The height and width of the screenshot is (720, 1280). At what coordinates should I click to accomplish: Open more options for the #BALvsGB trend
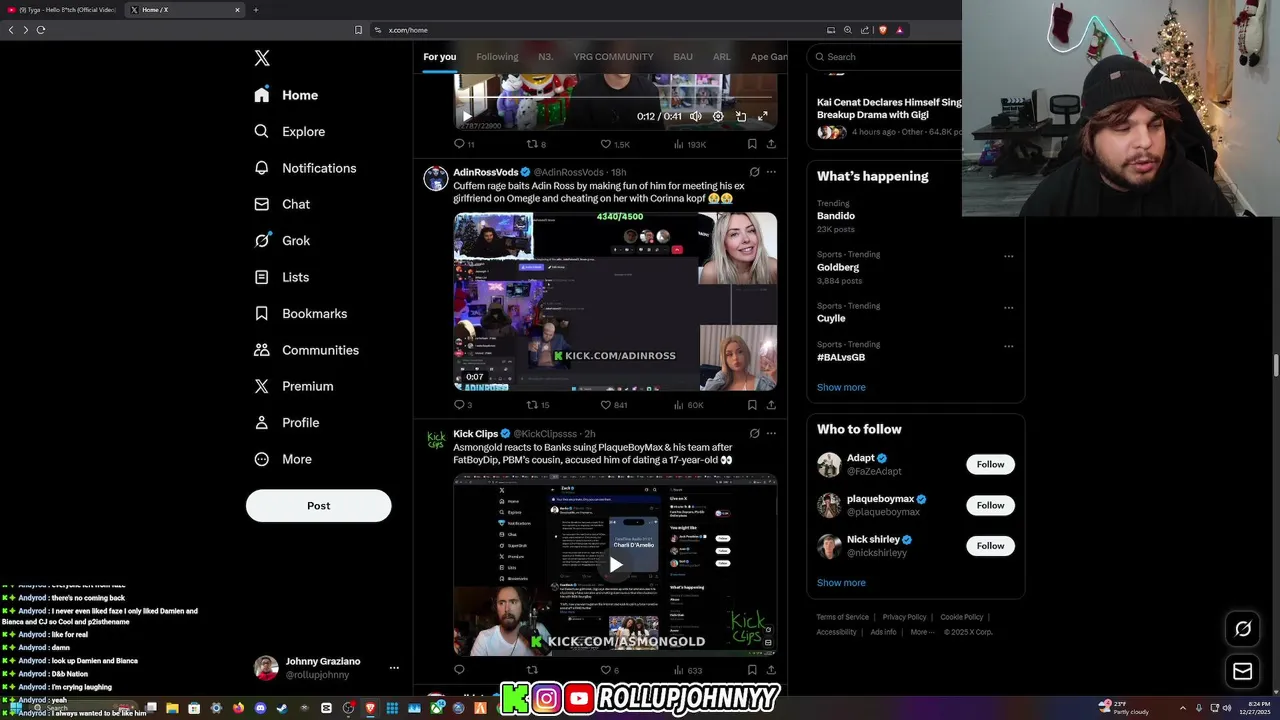pos(1008,346)
